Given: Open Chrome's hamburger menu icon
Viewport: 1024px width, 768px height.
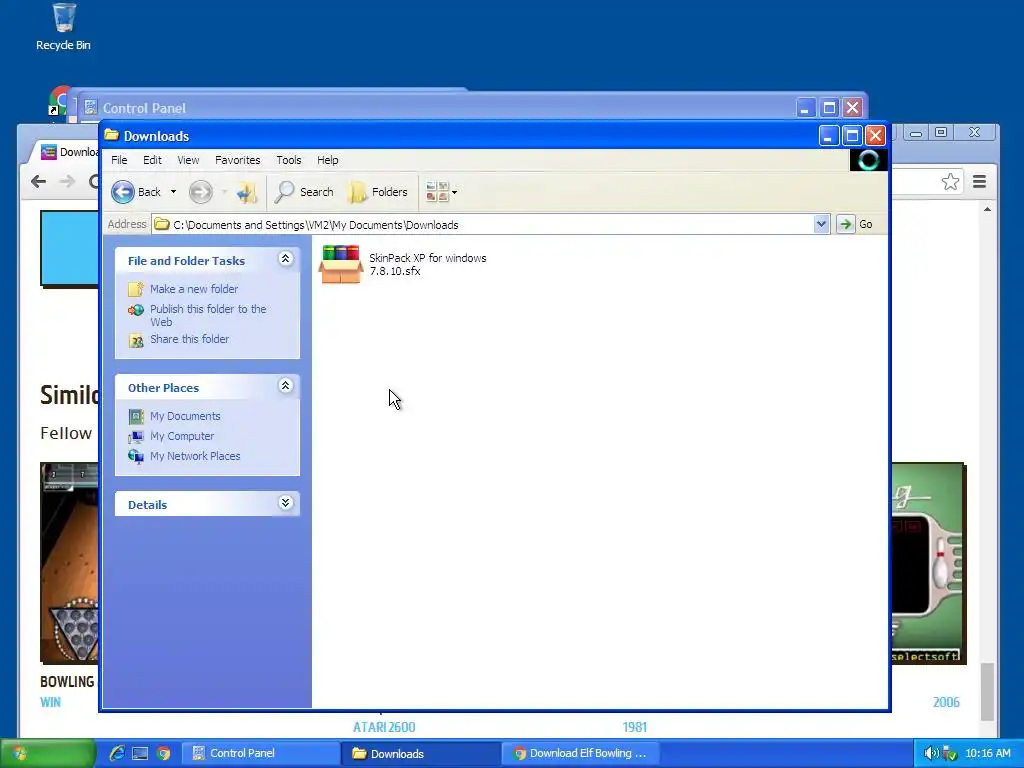Looking at the screenshot, I should [980, 182].
